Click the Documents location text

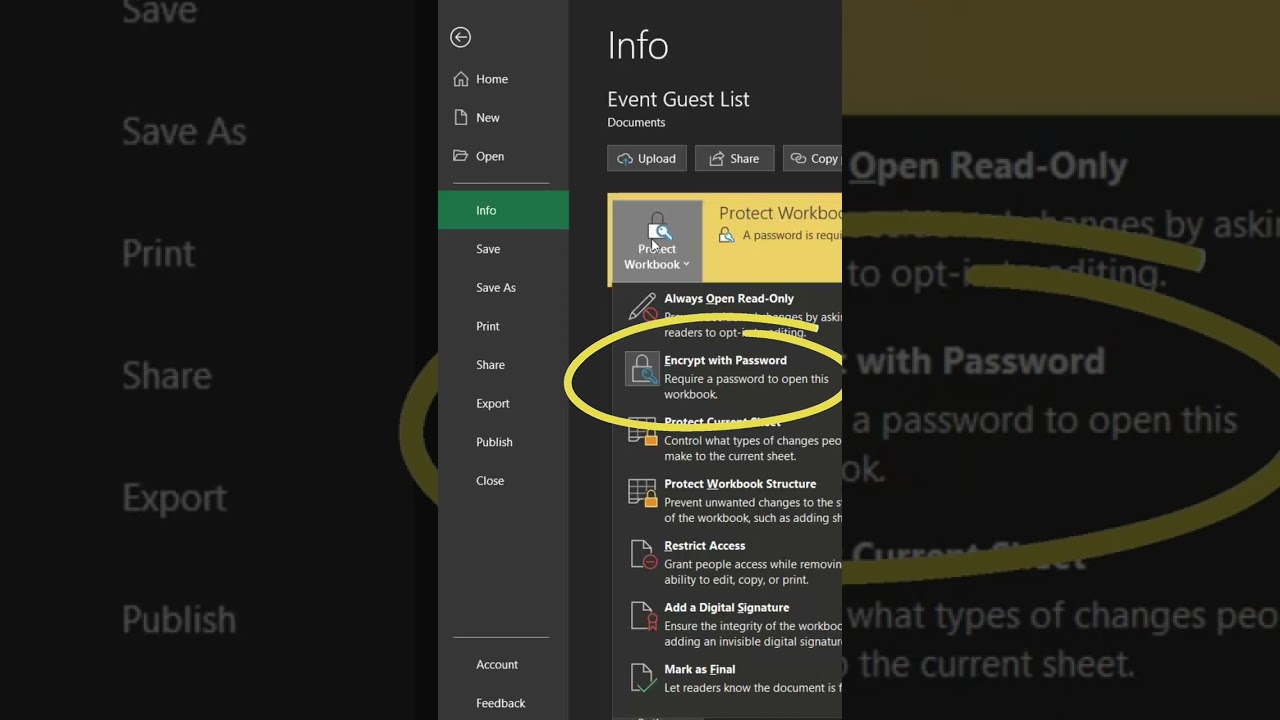click(x=636, y=122)
